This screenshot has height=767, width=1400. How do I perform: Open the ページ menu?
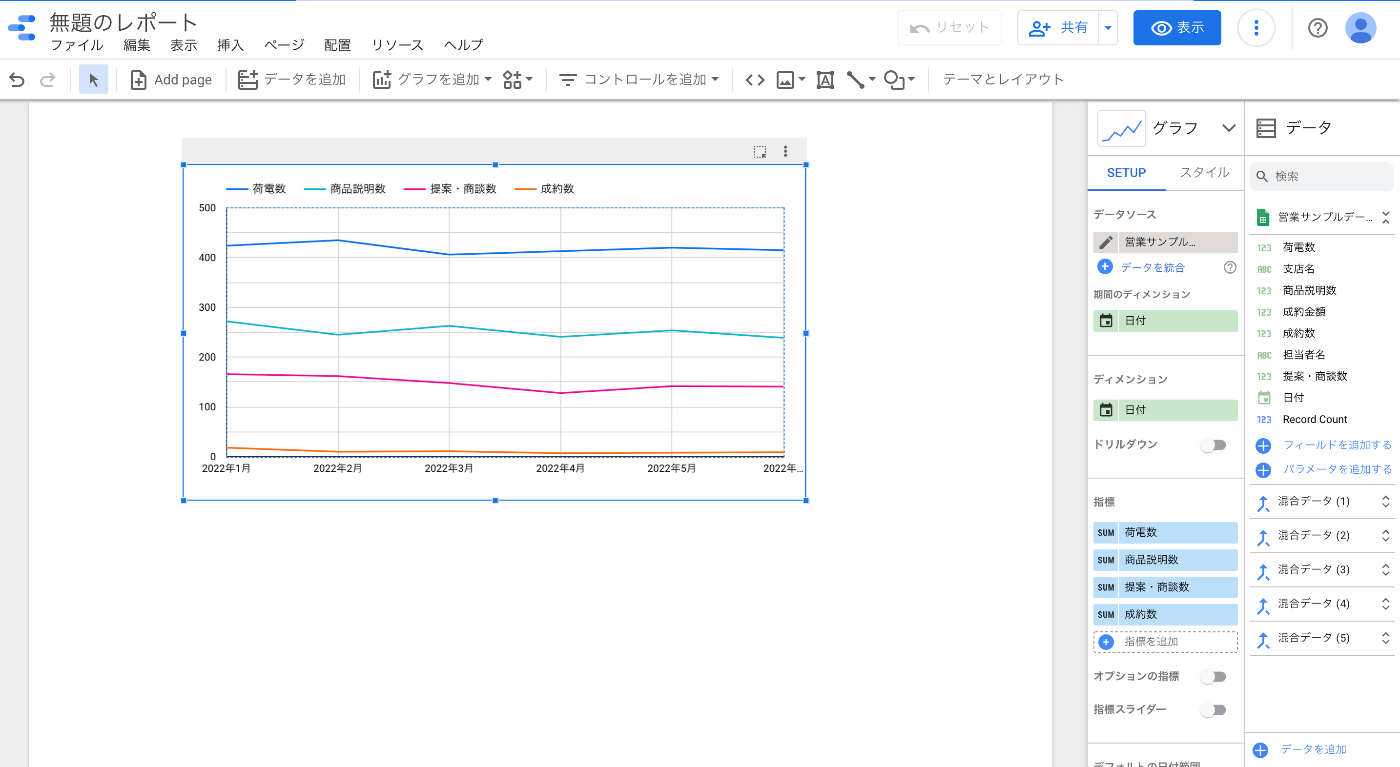pos(284,45)
